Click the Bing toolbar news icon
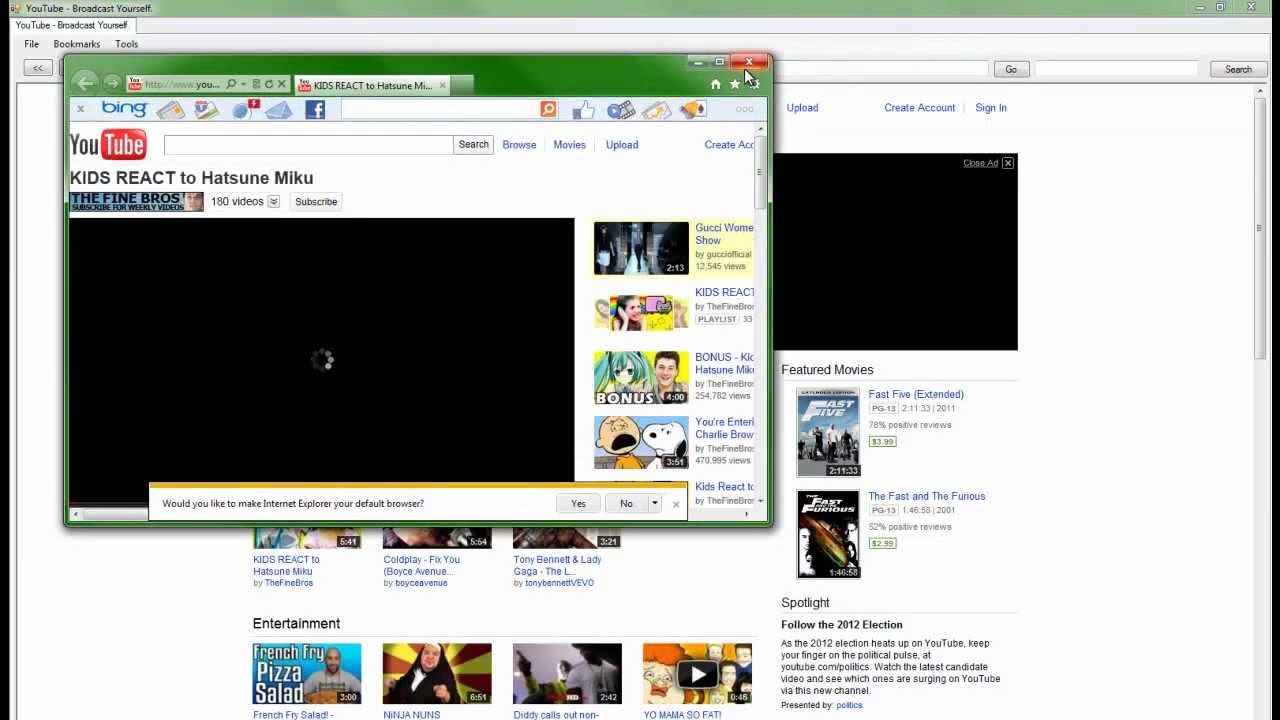 tap(170, 109)
